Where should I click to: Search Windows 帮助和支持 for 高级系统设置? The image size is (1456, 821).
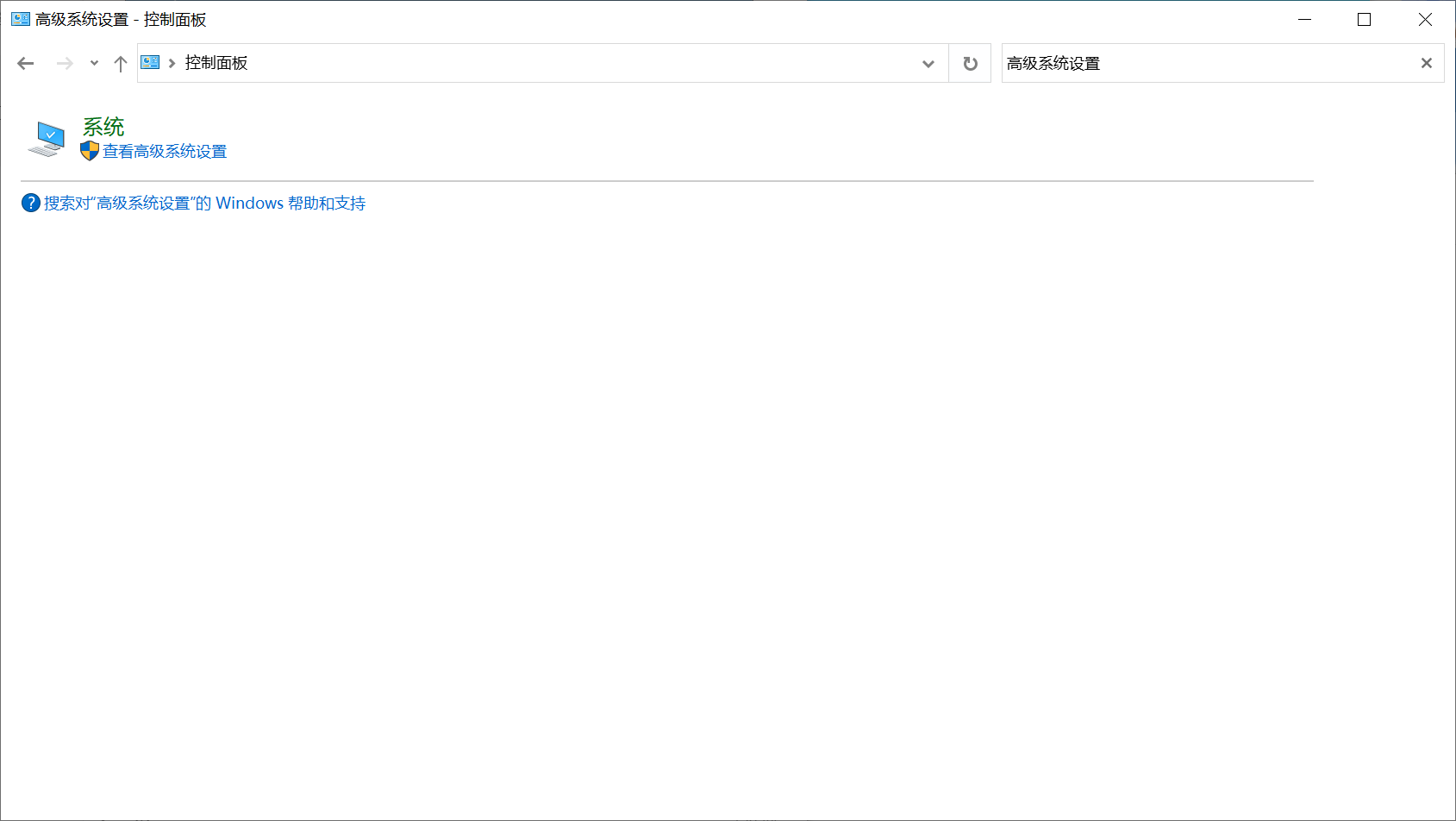click(205, 204)
